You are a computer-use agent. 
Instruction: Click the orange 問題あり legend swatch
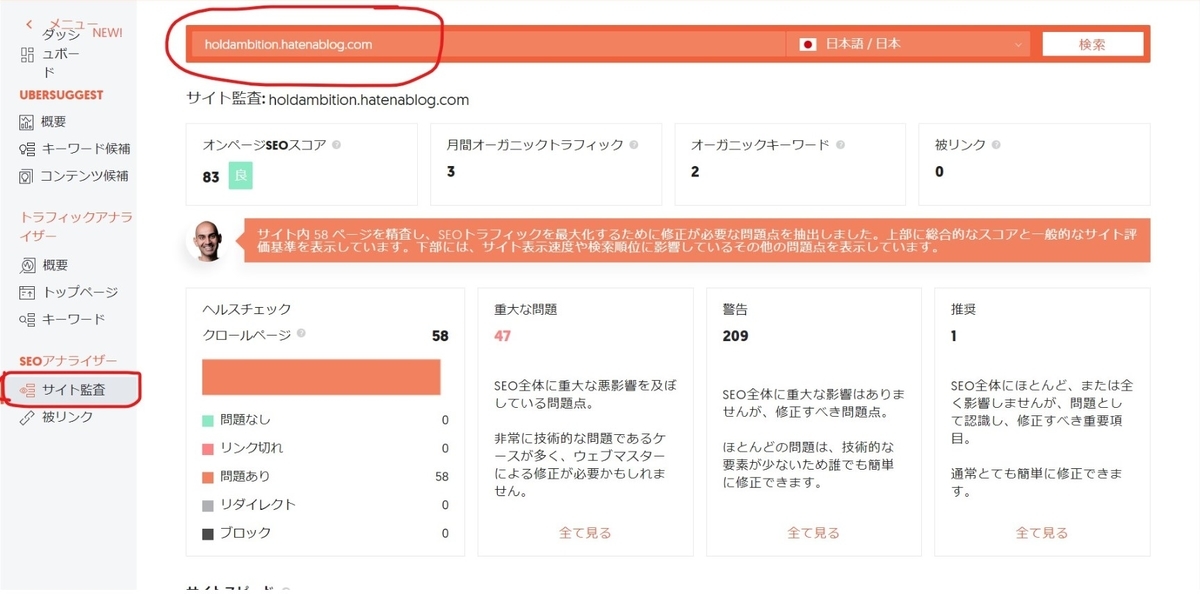[x=208, y=476]
